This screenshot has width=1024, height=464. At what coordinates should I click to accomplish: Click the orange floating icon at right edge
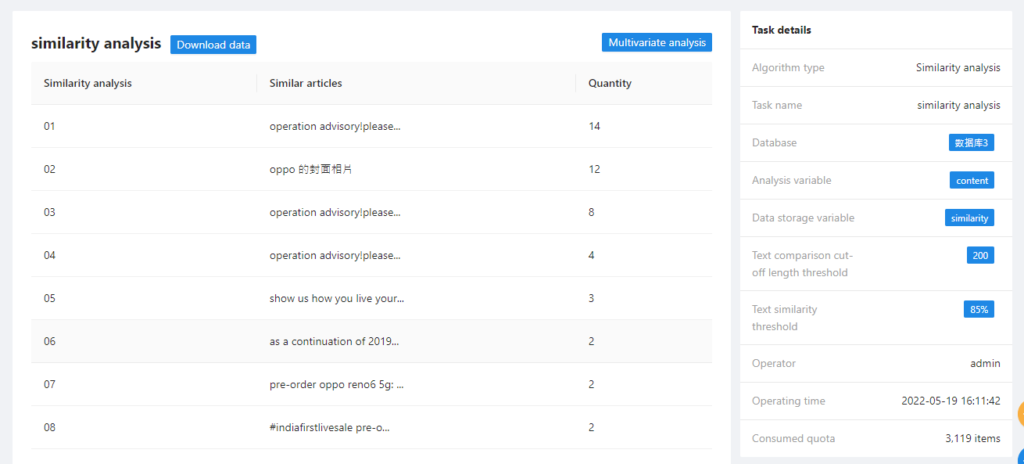[x=1019, y=414]
